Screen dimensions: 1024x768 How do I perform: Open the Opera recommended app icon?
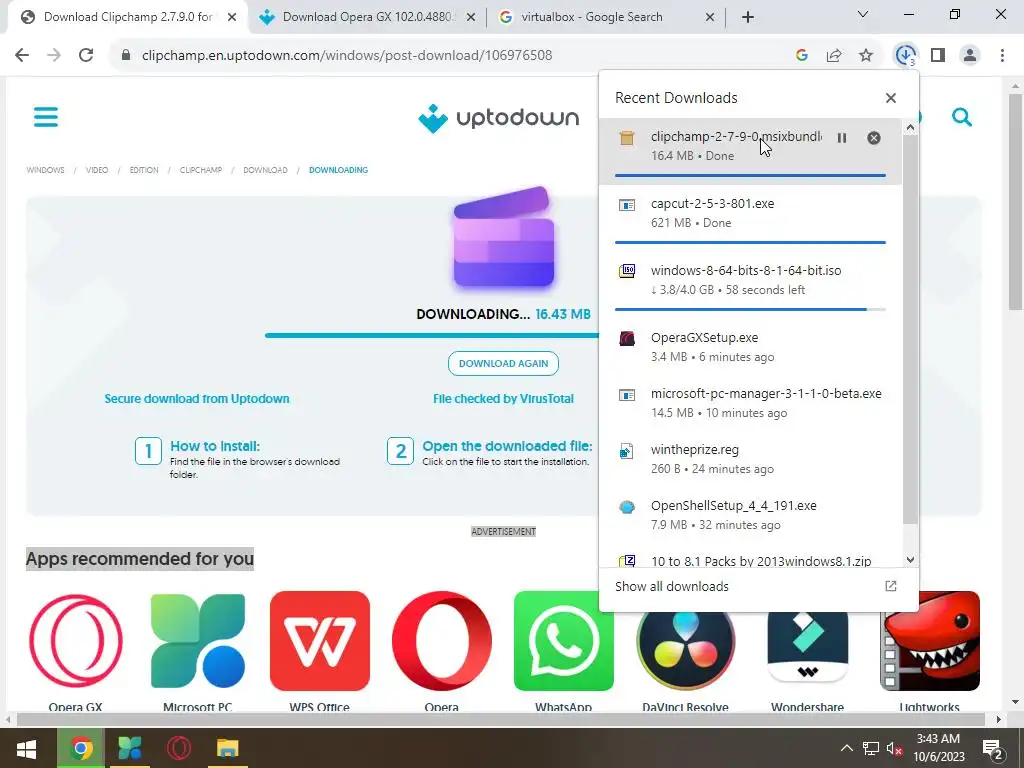click(x=441, y=641)
